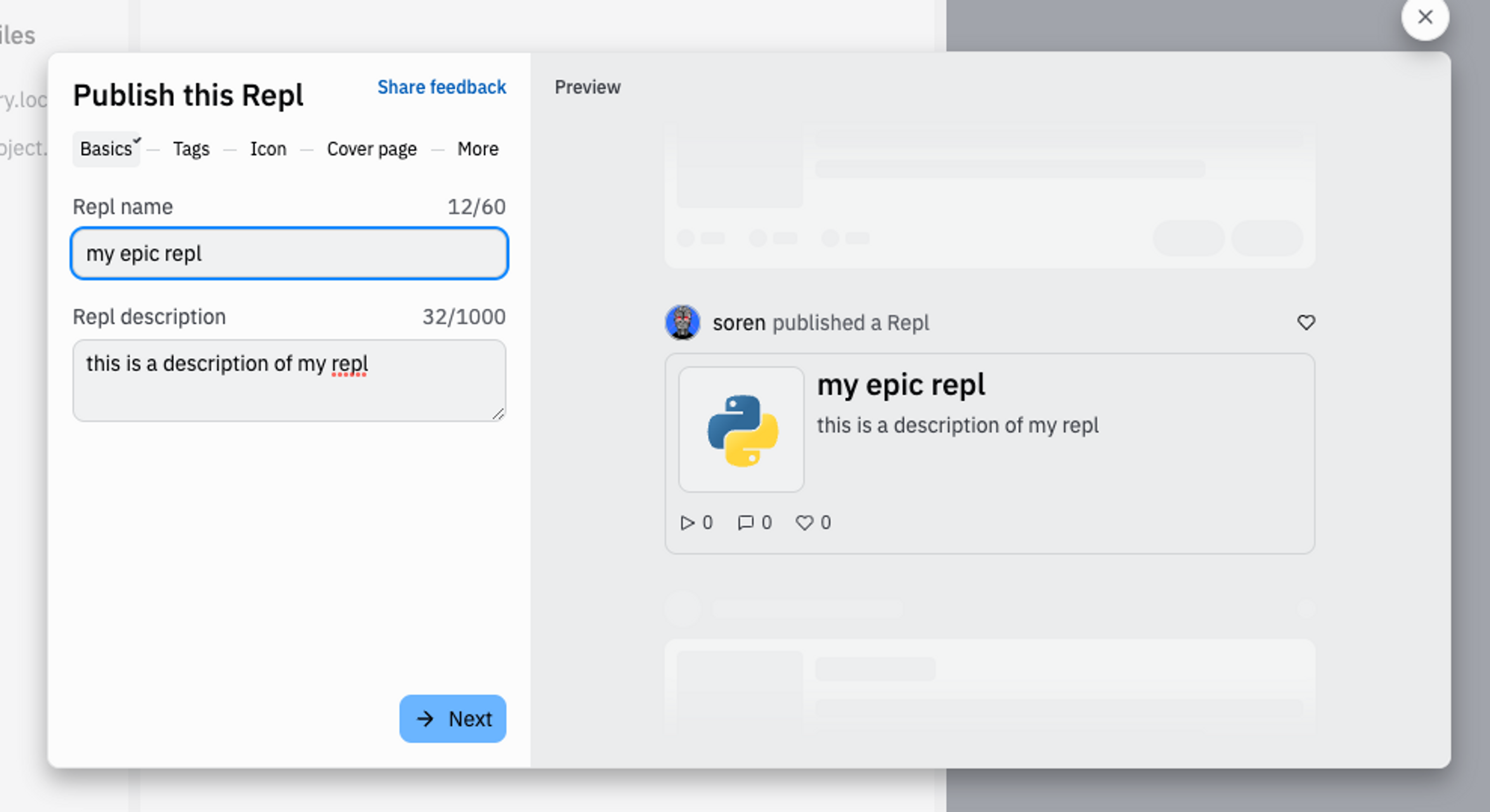This screenshot has width=1490, height=812.
Task: Click the comment bubble icon
Action: (x=745, y=523)
